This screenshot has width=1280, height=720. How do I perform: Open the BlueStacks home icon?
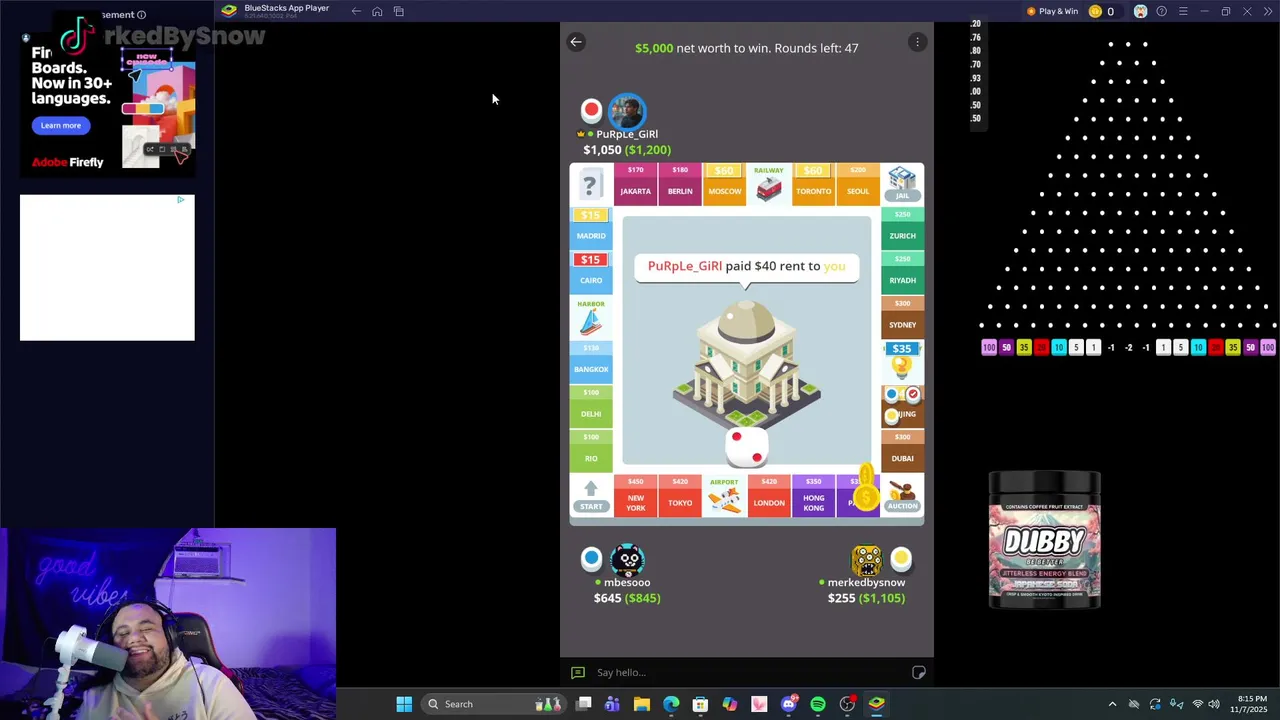tap(377, 11)
